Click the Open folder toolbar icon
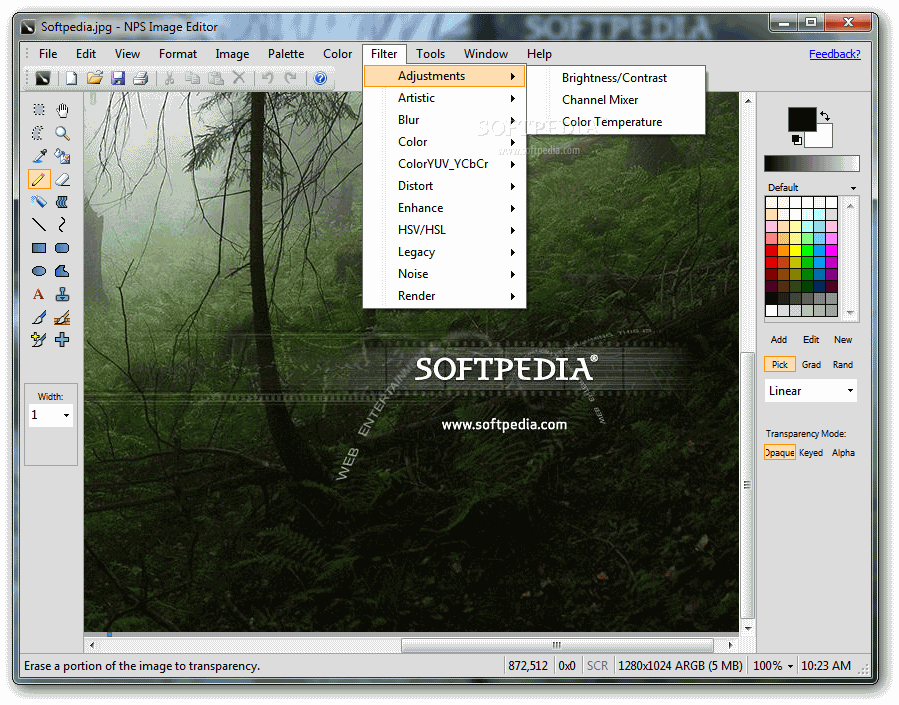 click(95, 78)
